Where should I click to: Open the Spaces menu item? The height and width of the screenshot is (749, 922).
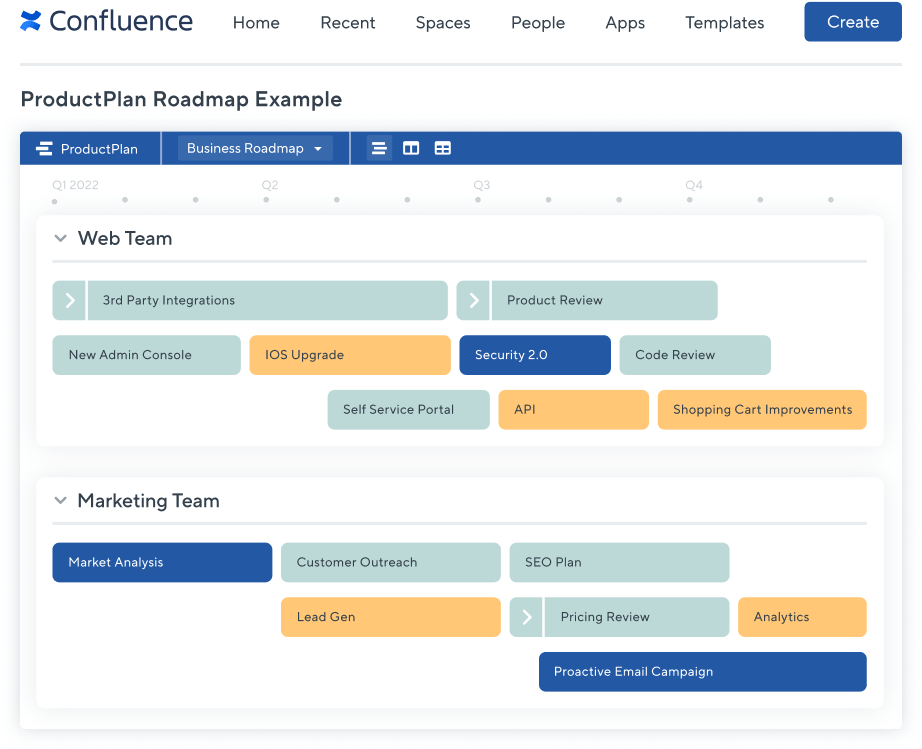point(443,22)
